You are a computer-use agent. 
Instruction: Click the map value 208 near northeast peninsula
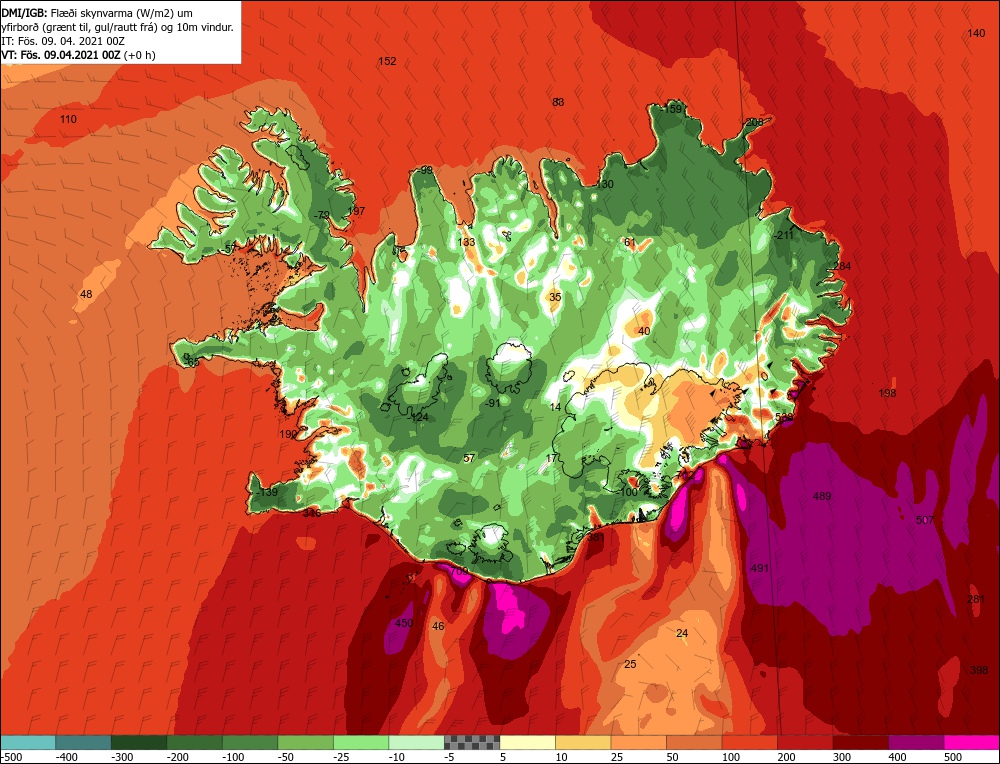[754, 122]
